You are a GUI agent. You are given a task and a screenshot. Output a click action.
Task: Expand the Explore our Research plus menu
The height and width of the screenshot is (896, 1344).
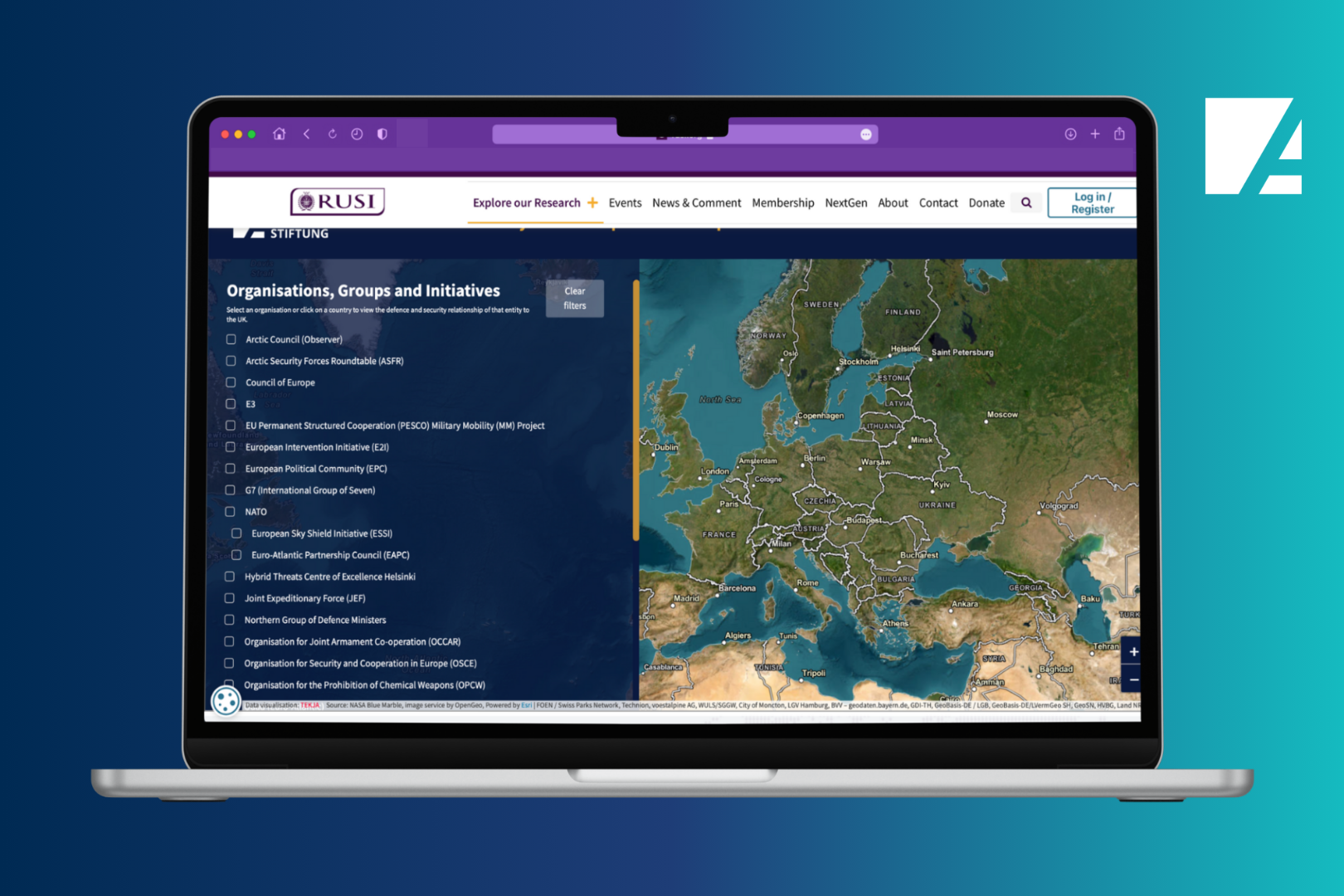coord(592,202)
